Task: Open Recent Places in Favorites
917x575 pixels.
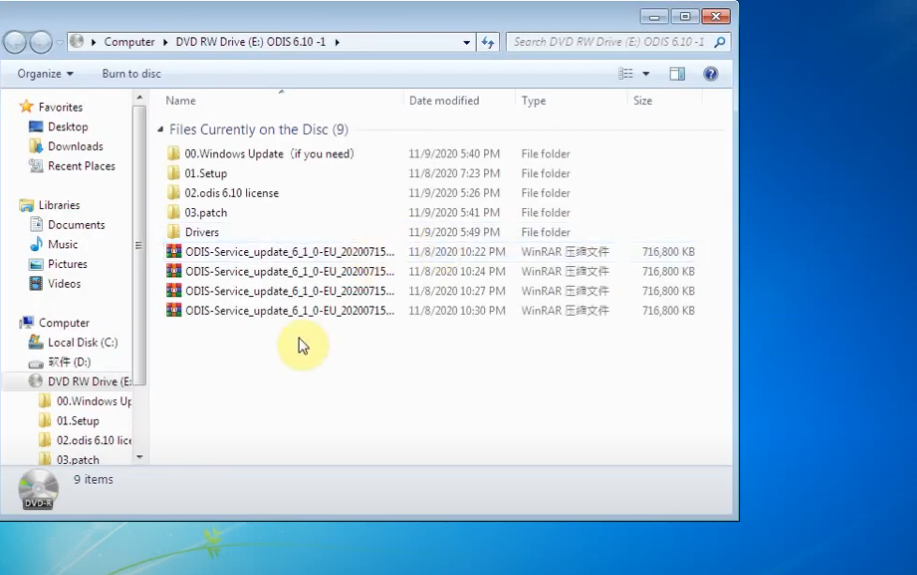Action: [x=81, y=166]
